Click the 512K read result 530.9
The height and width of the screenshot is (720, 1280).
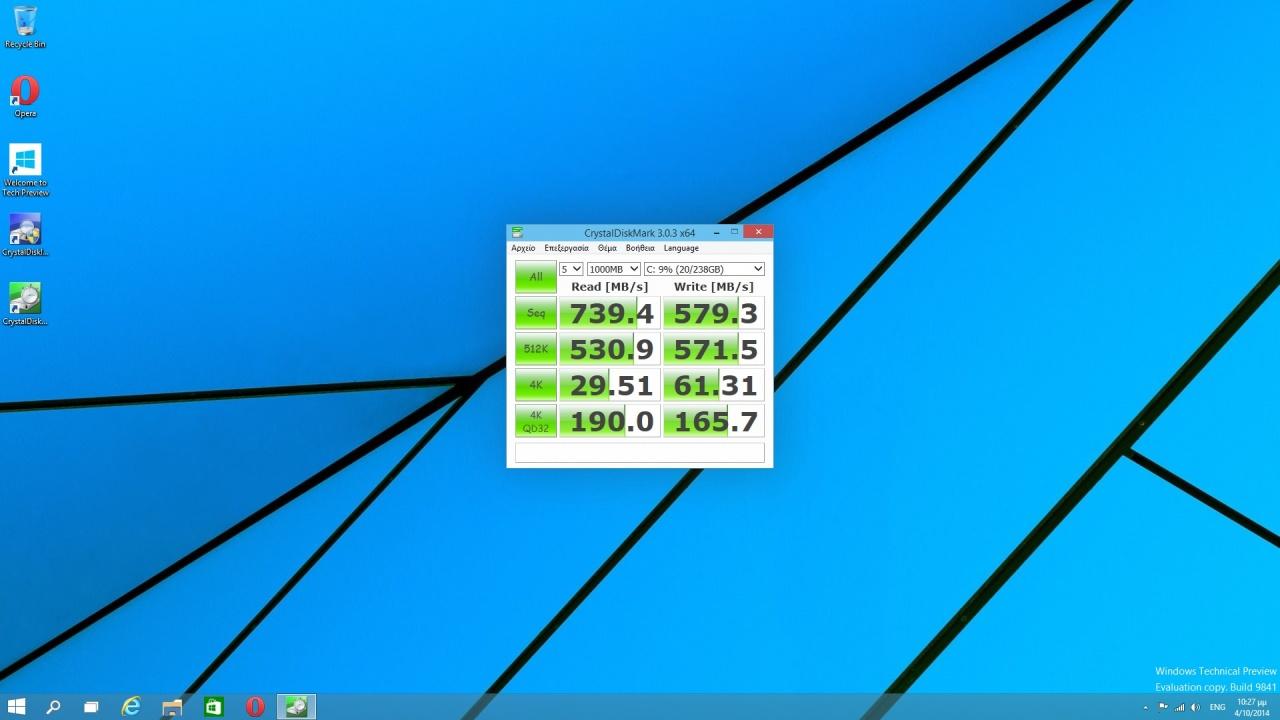tap(610, 349)
